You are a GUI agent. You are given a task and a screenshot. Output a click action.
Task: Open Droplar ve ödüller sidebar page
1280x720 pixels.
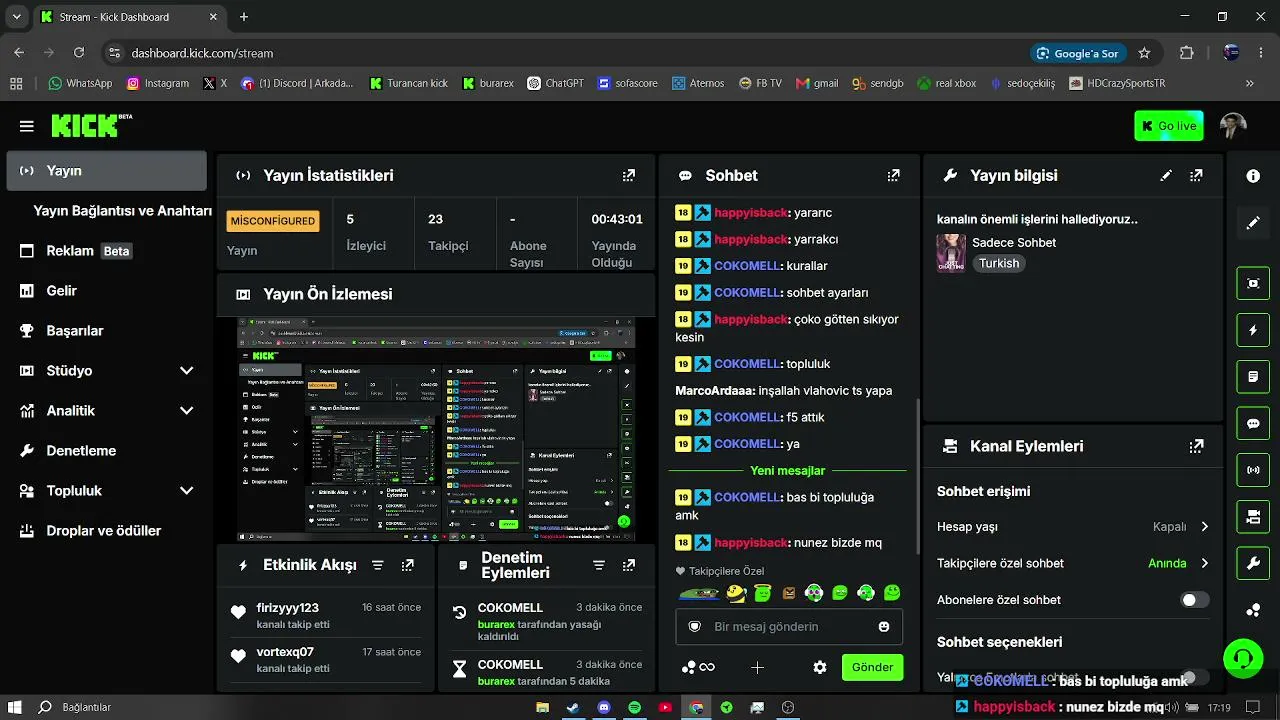(x=107, y=531)
